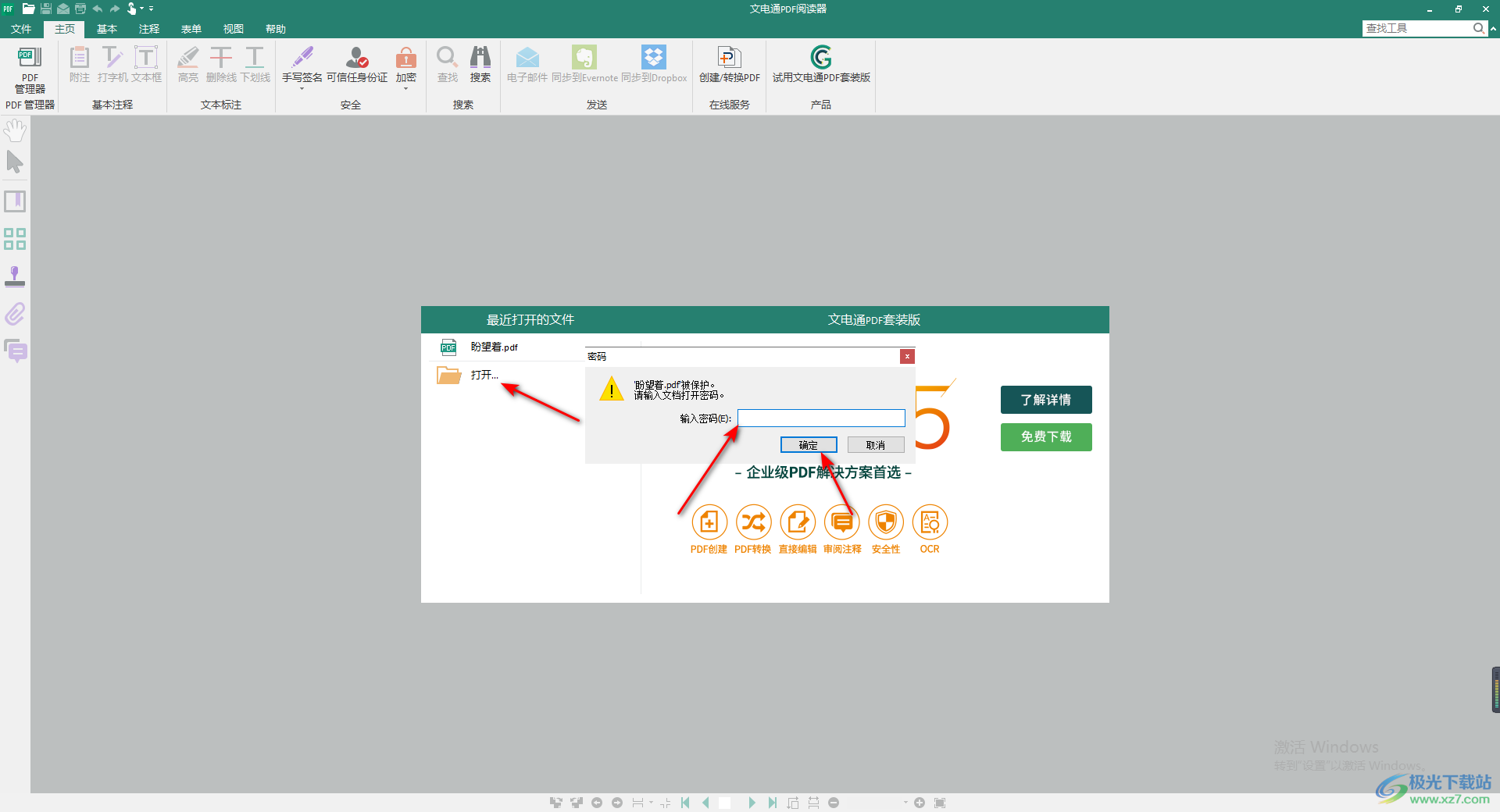Select the 删除线 strikethrough tool
Viewport: 1500px width, 812px height.
[221, 64]
